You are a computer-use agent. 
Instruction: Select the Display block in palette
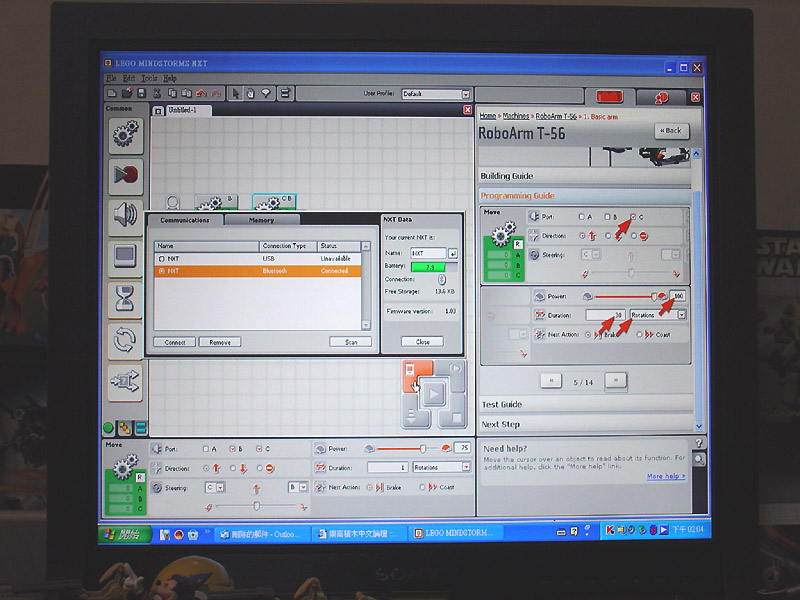tap(126, 258)
